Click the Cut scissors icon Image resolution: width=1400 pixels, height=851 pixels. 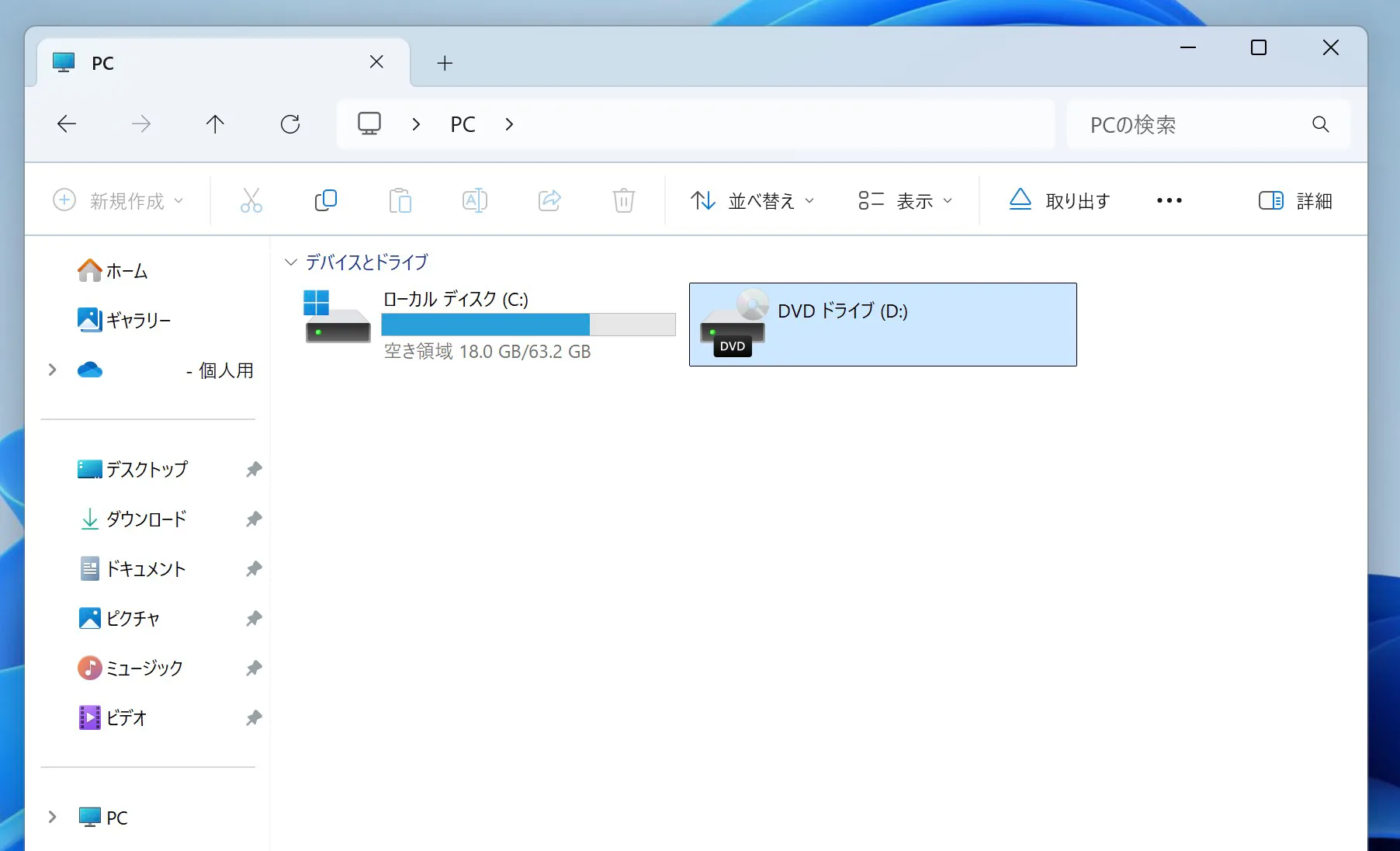251,200
